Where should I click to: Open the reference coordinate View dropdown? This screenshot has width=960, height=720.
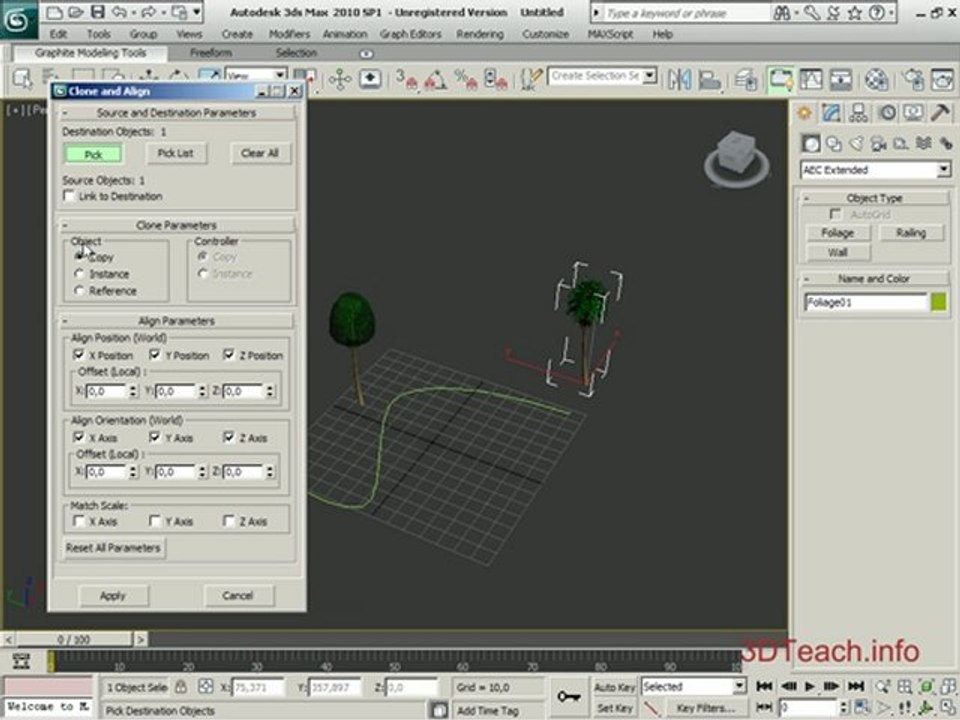coord(280,75)
